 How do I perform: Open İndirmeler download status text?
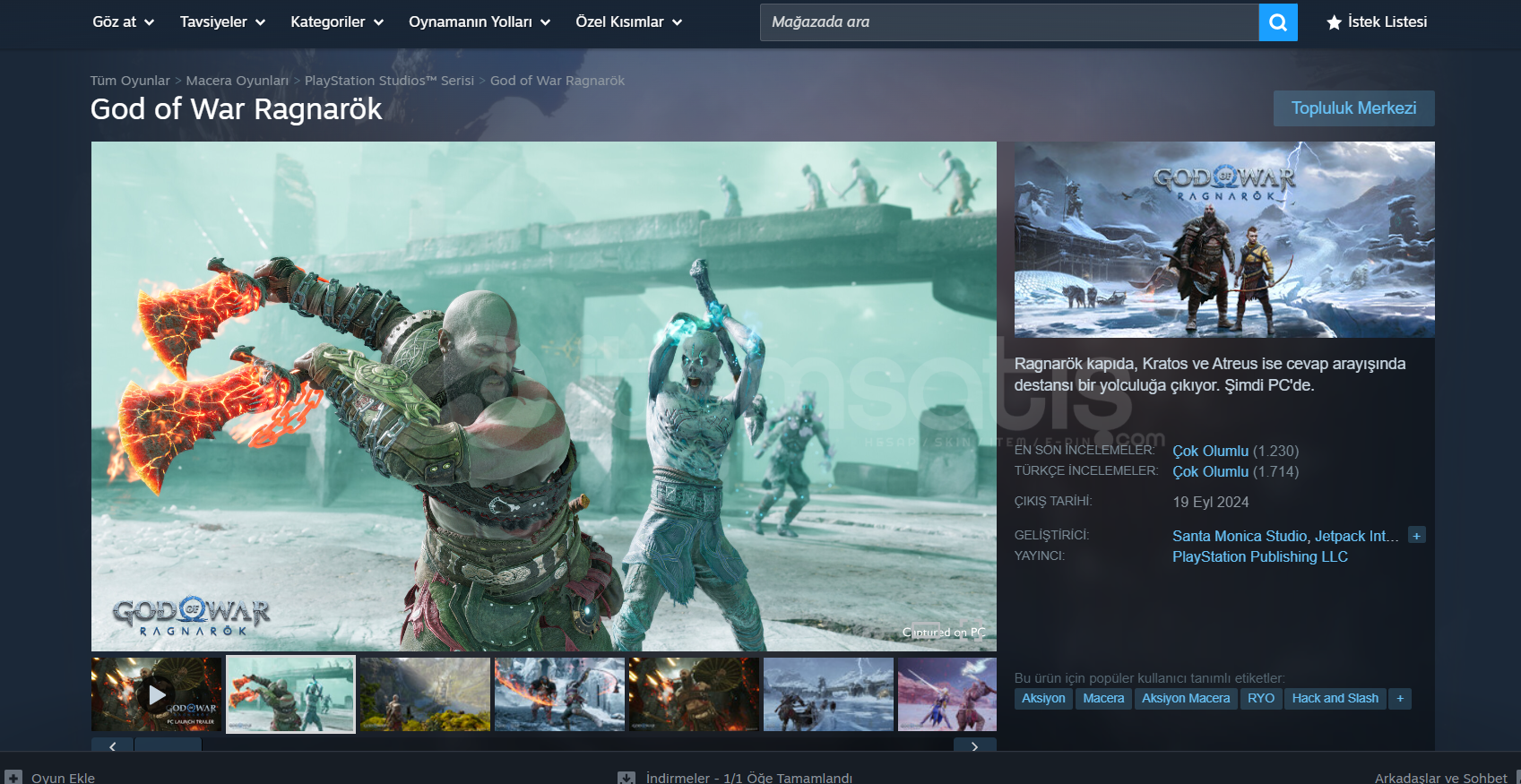click(x=749, y=778)
